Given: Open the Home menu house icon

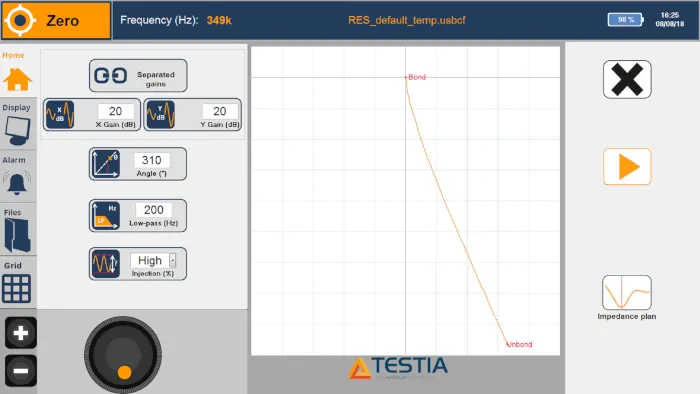Looking at the screenshot, I should tap(17, 79).
